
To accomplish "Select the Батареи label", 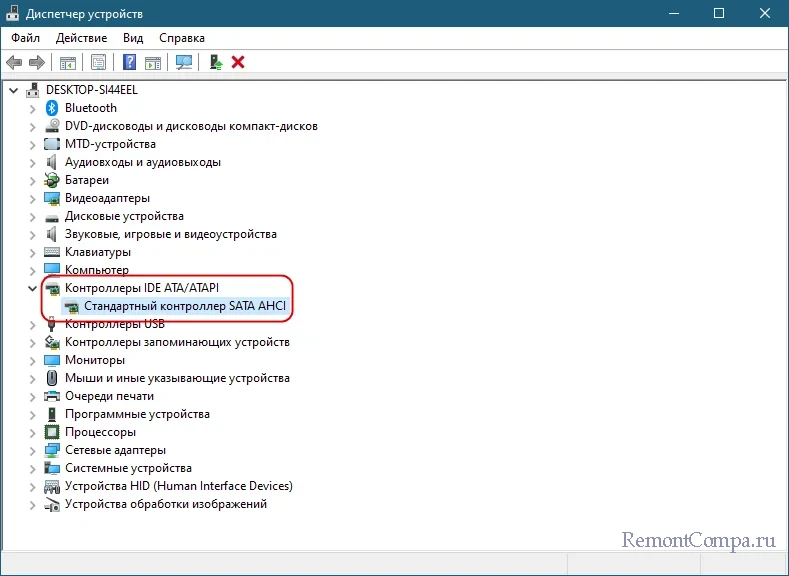I will (87, 180).
